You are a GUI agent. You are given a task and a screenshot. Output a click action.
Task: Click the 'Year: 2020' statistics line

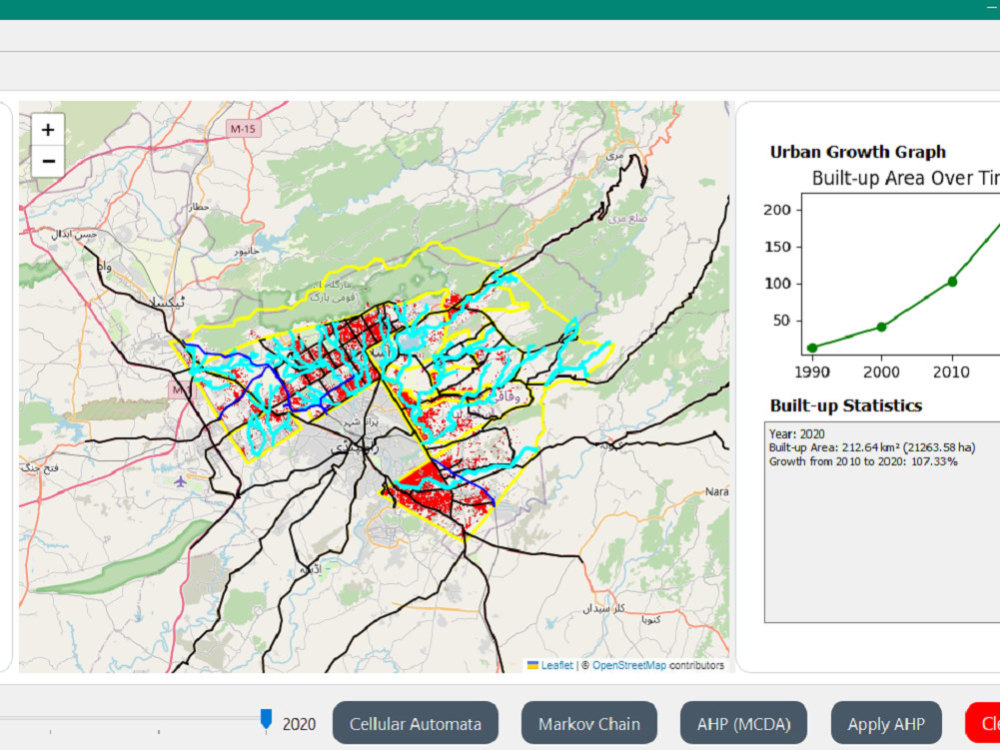797,434
